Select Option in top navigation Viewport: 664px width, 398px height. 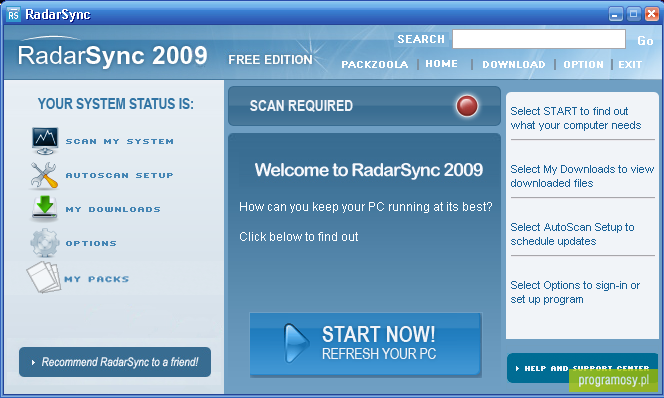pos(583,64)
